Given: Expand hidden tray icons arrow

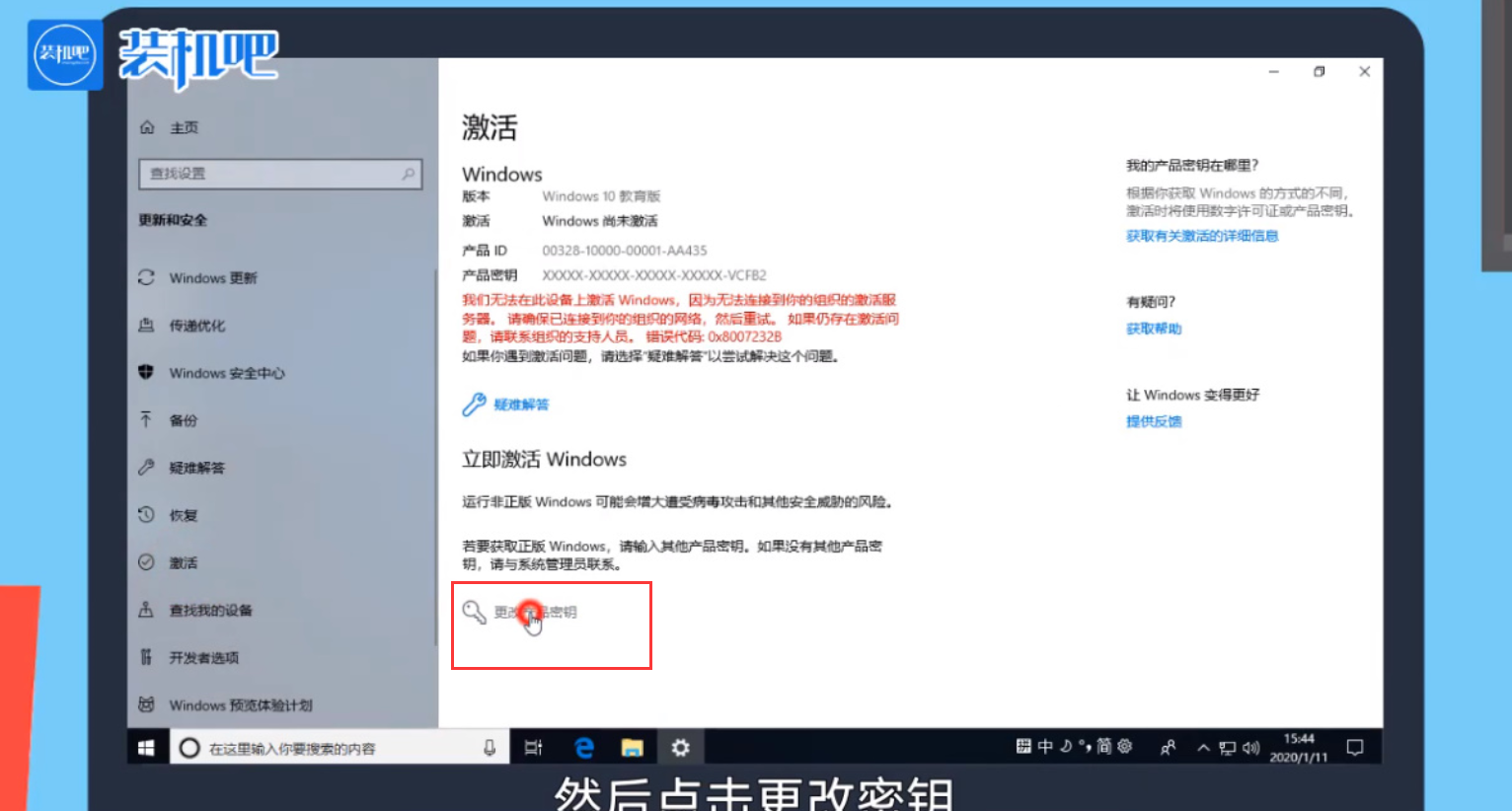Looking at the screenshot, I should coord(1203,748).
